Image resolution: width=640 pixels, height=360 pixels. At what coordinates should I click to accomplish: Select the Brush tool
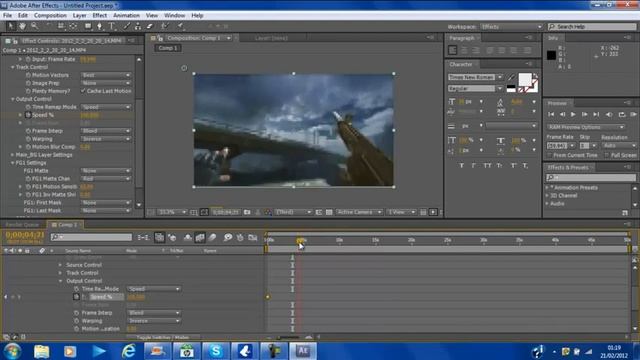tap(127, 26)
